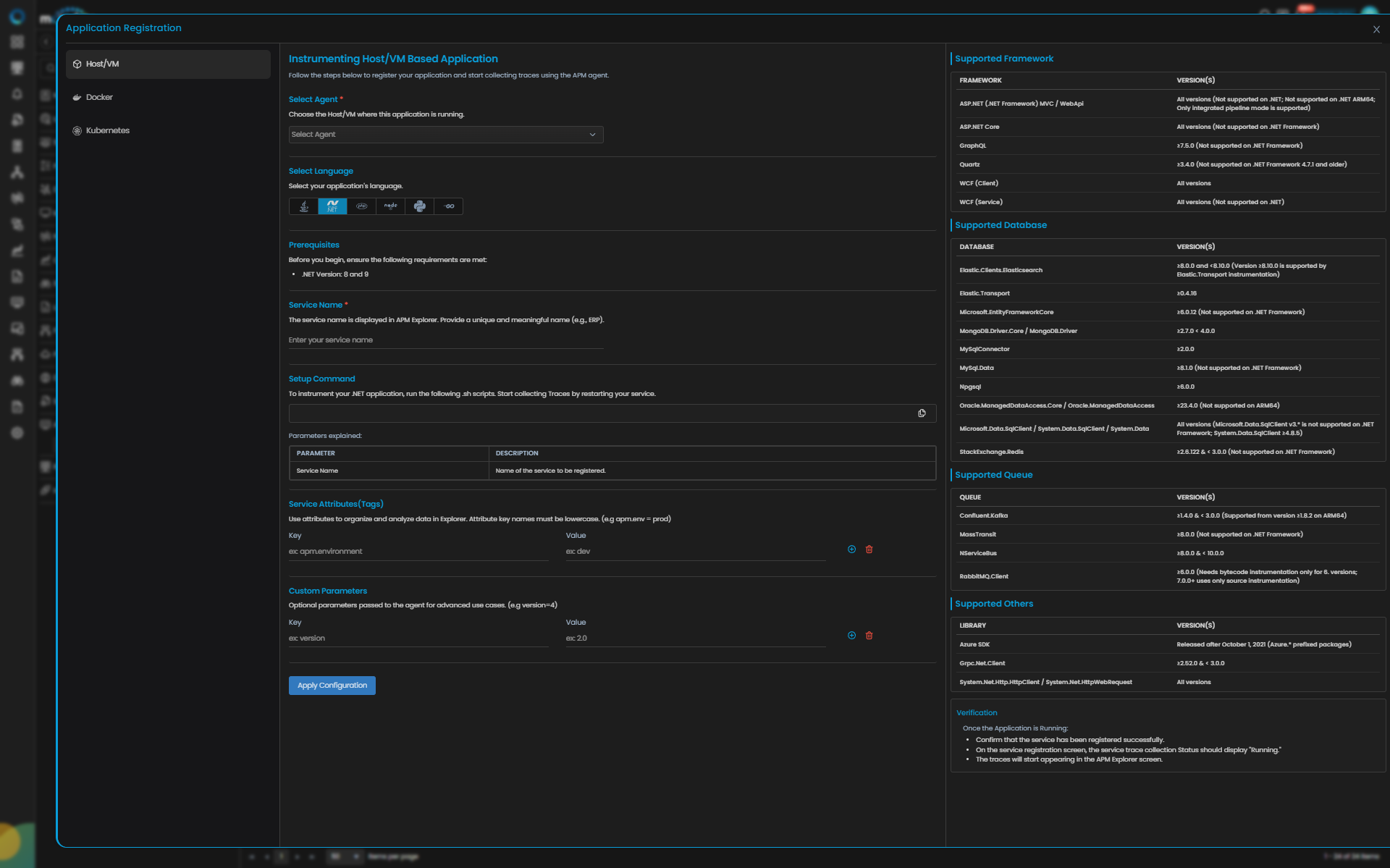Delete the Service Attributes tag row
1390x868 pixels.
pyautogui.click(x=869, y=549)
